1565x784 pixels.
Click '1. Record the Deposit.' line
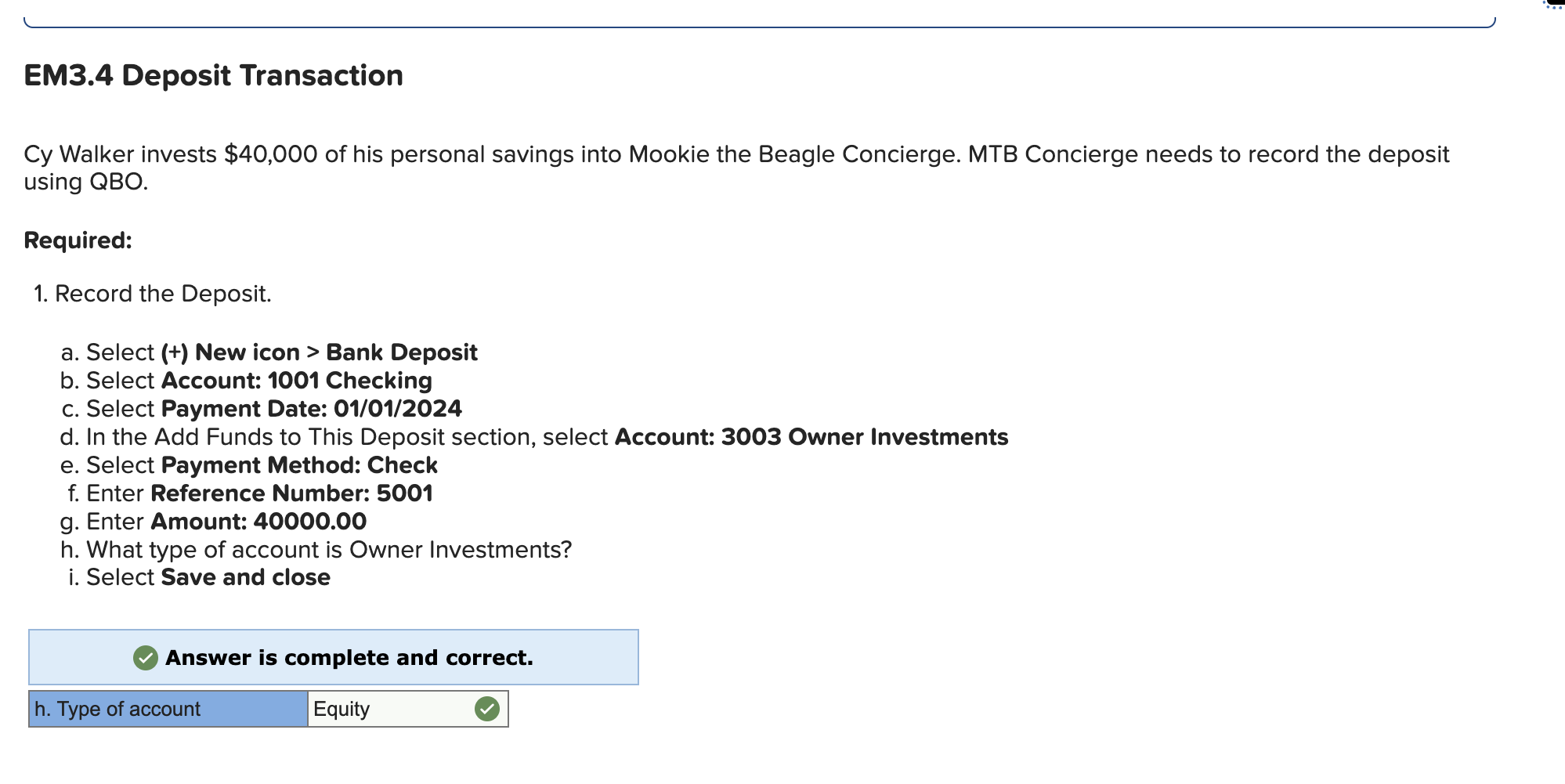[x=153, y=294]
